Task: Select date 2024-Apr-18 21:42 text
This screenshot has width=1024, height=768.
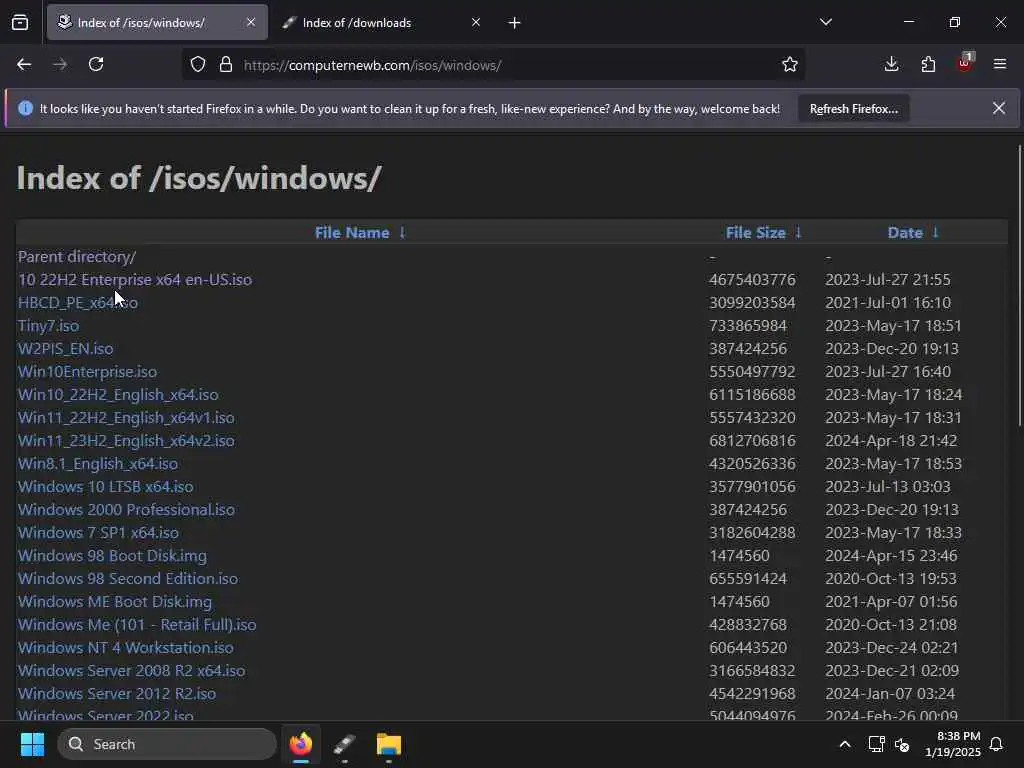Action: pos(891,440)
